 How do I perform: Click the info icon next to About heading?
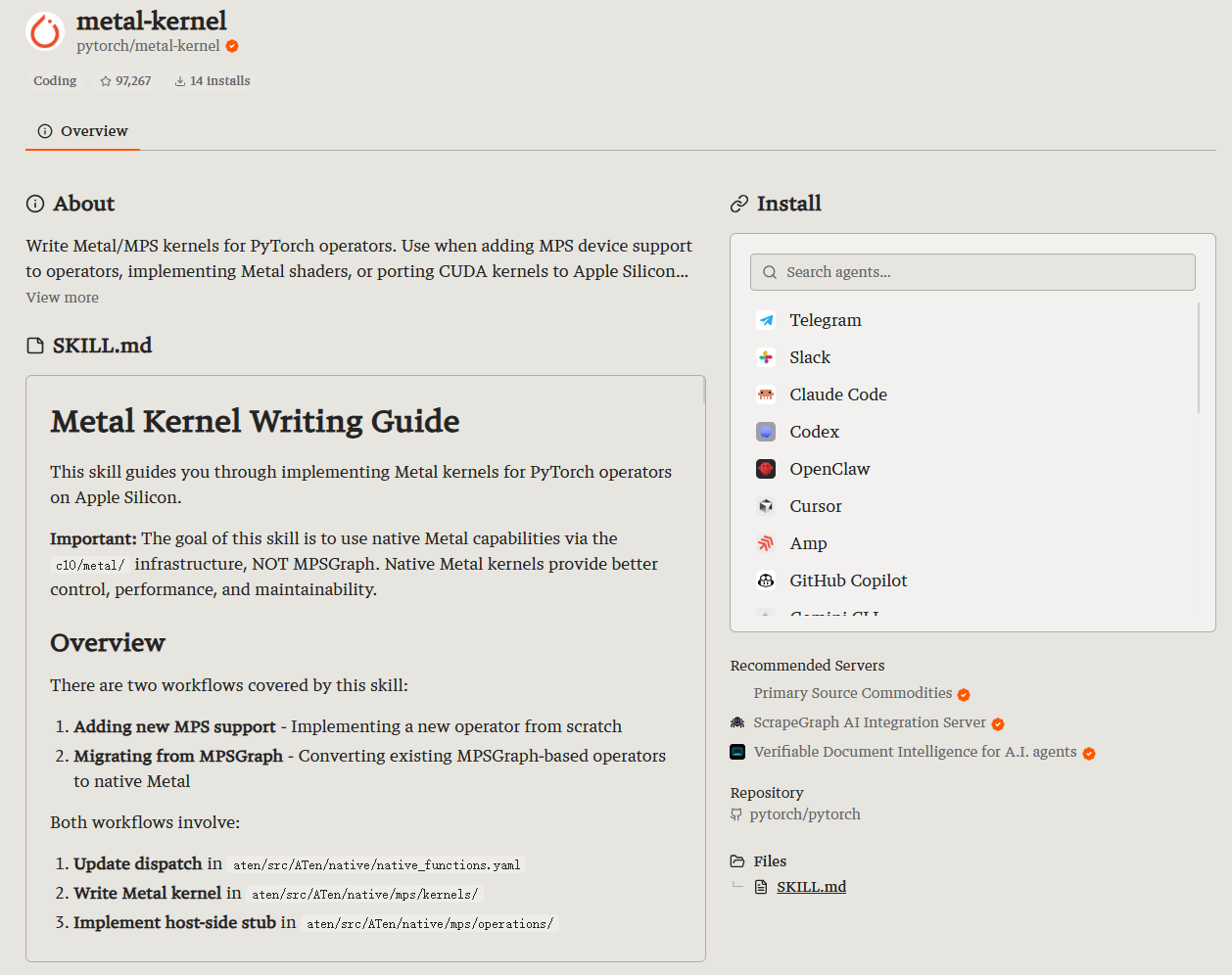click(x=35, y=204)
